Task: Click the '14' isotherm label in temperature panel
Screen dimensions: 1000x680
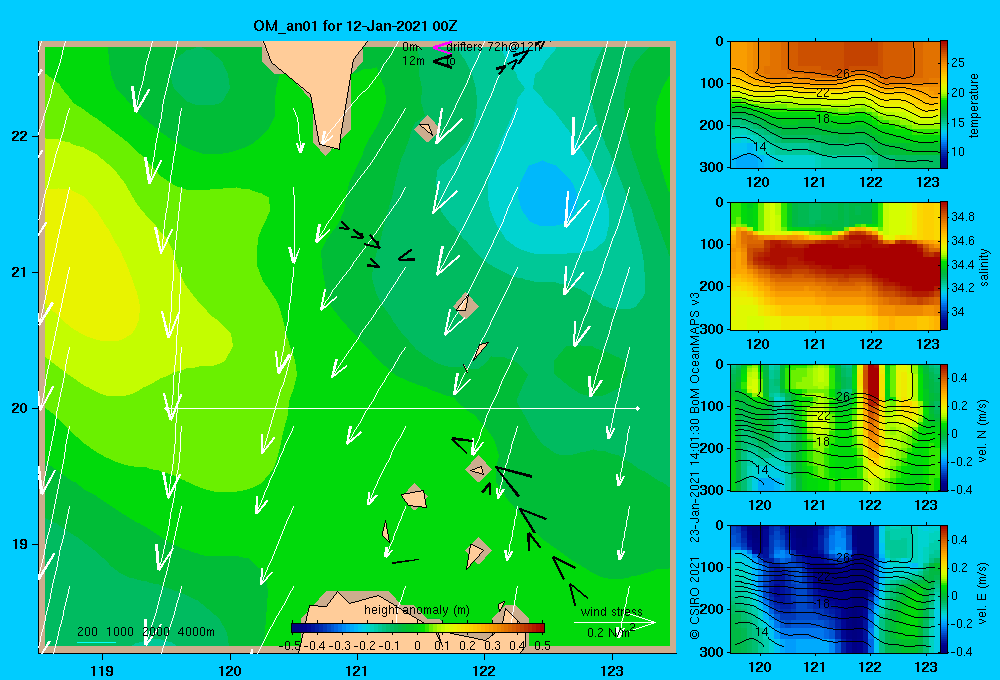Action: pos(760,147)
